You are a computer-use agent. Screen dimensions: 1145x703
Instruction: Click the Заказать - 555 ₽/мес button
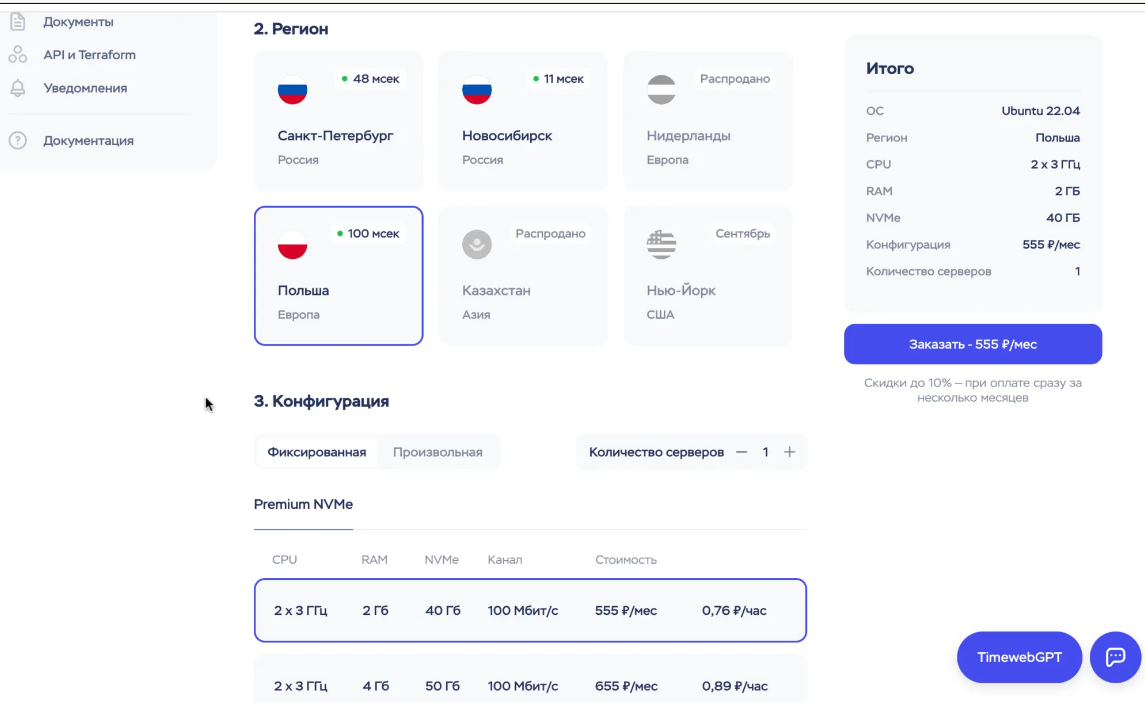[973, 343]
